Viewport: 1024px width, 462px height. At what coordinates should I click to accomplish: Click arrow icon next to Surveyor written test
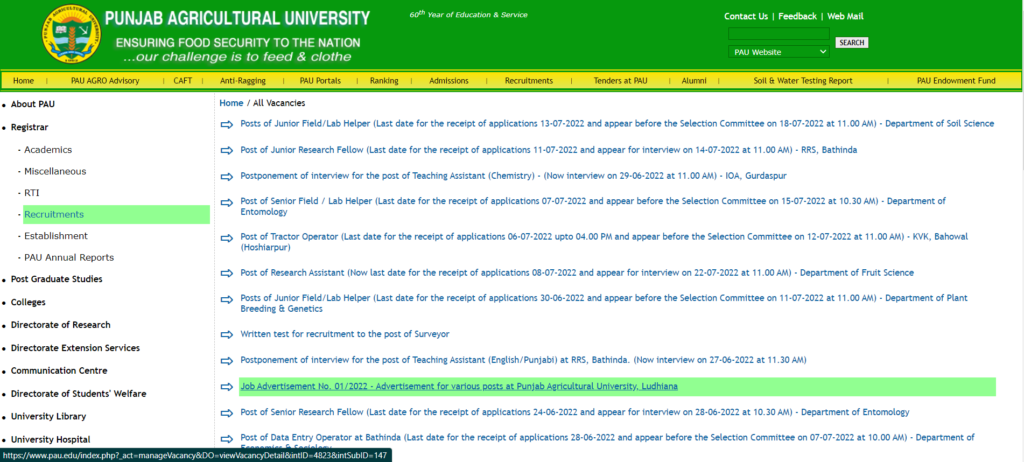(227, 334)
